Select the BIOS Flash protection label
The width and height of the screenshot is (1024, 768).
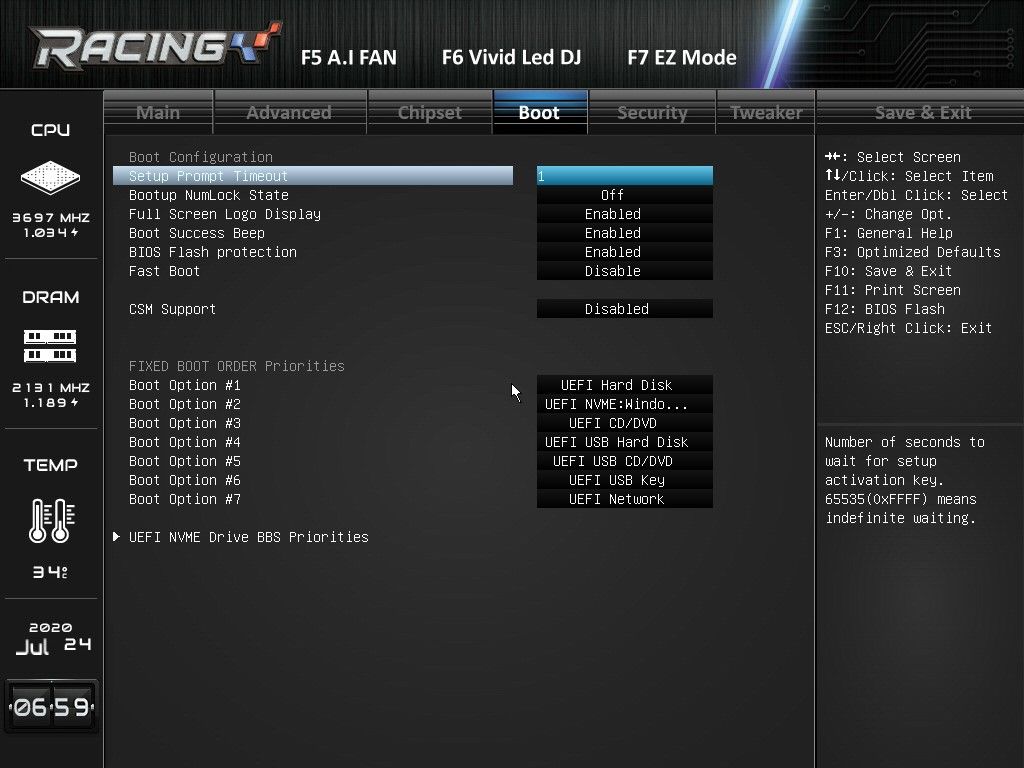coord(213,251)
